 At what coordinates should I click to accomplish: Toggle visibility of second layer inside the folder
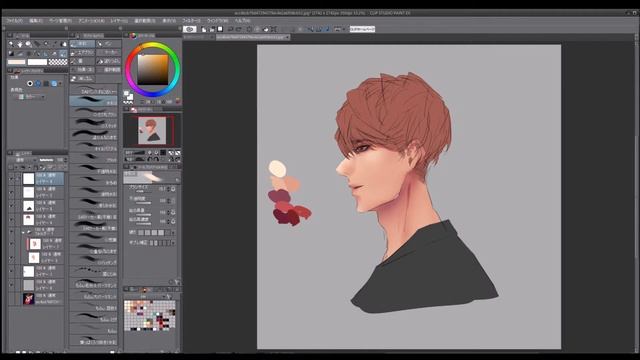pos(11,258)
